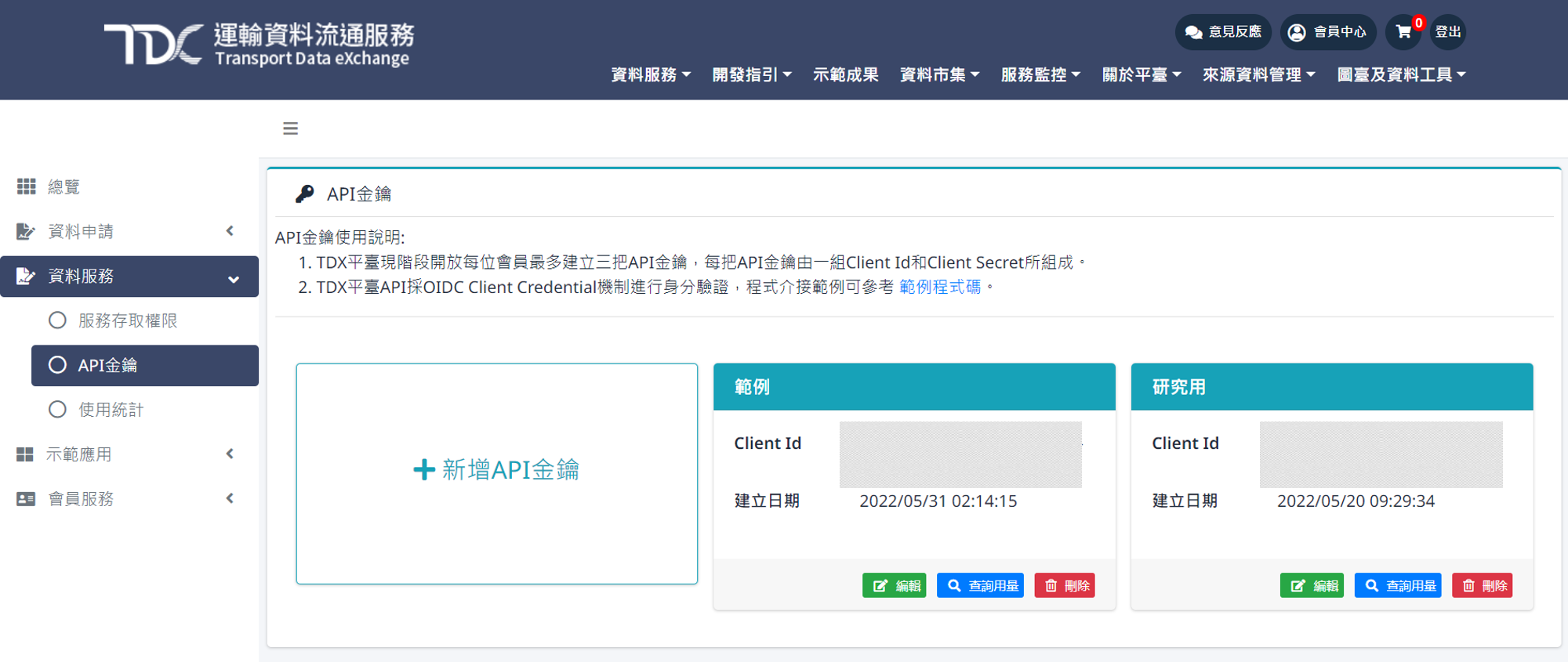Image resolution: width=1568 pixels, height=662 pixels.
Task: Open 會員中心 member center button
Action: pos(1327,32)
